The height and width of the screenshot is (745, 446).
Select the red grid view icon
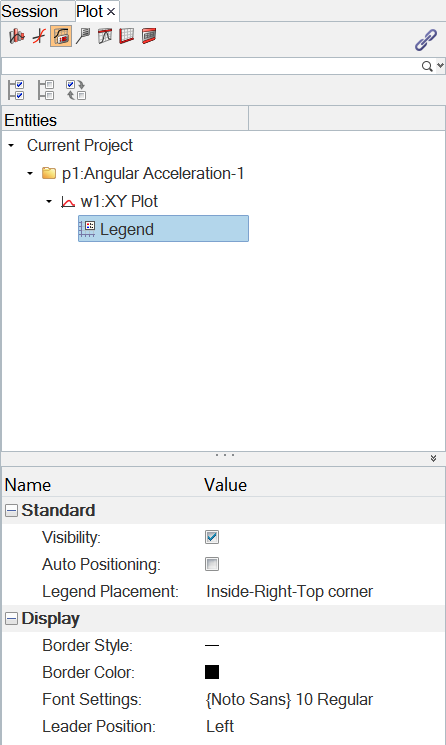tap(127, 36)
